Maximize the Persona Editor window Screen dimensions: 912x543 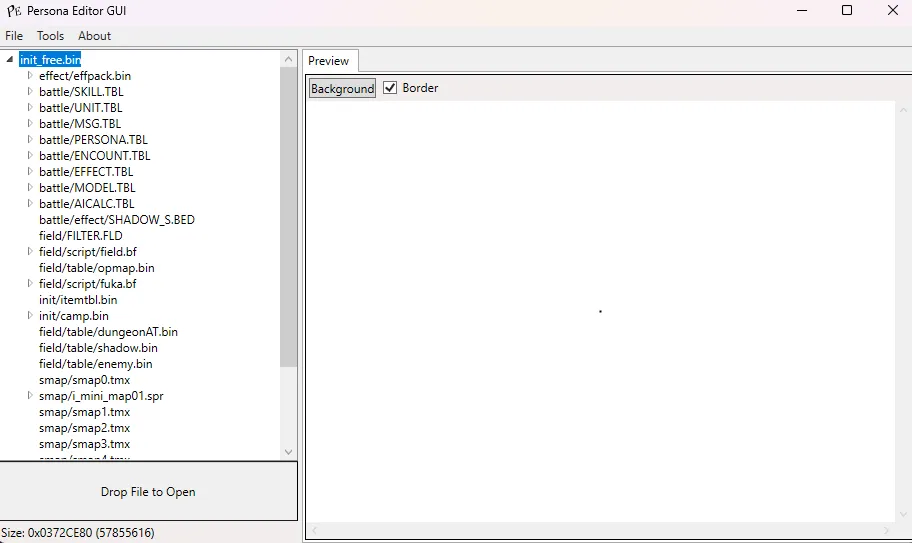coord(847,10)
